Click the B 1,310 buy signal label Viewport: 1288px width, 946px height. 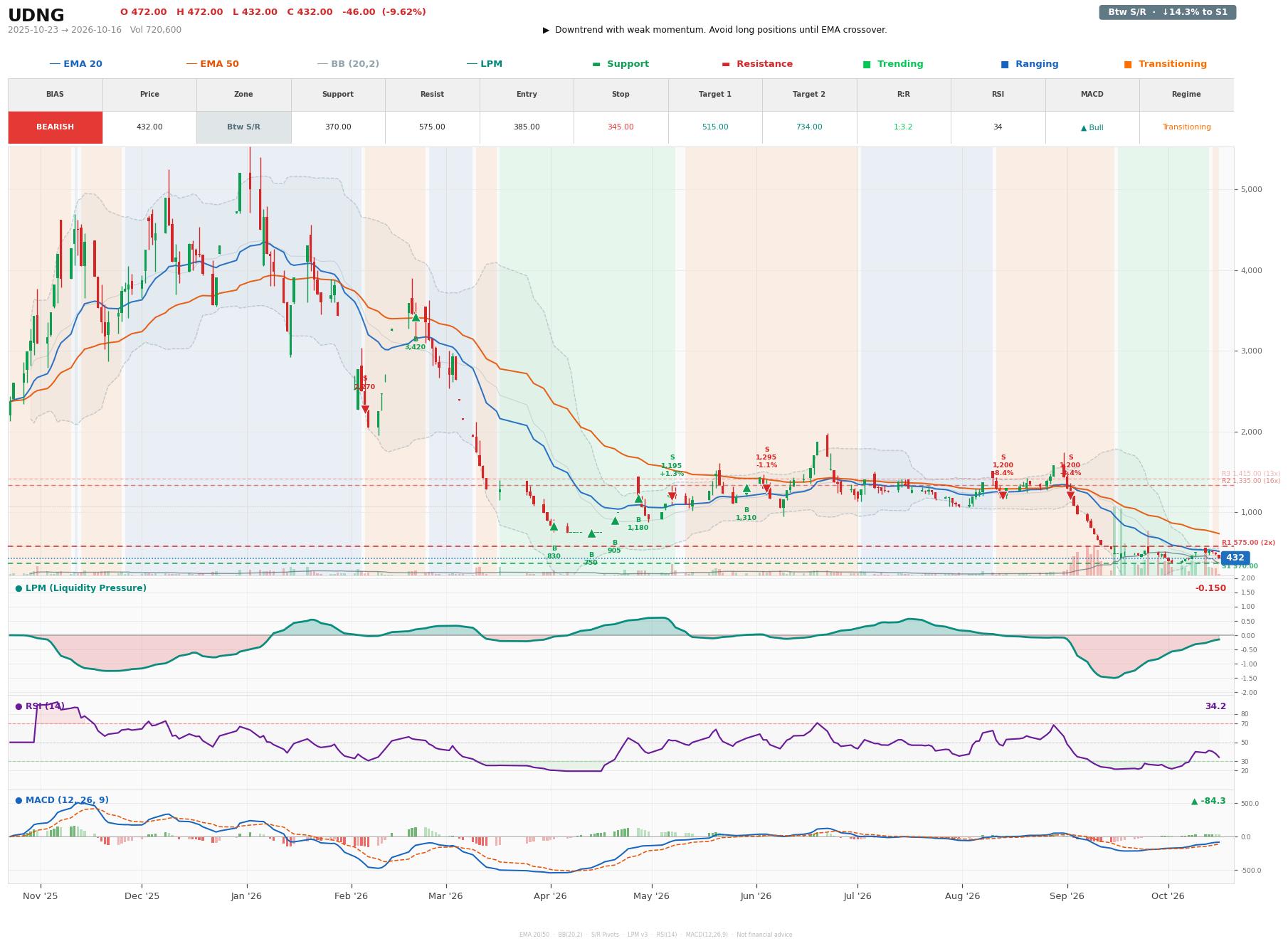746,514
